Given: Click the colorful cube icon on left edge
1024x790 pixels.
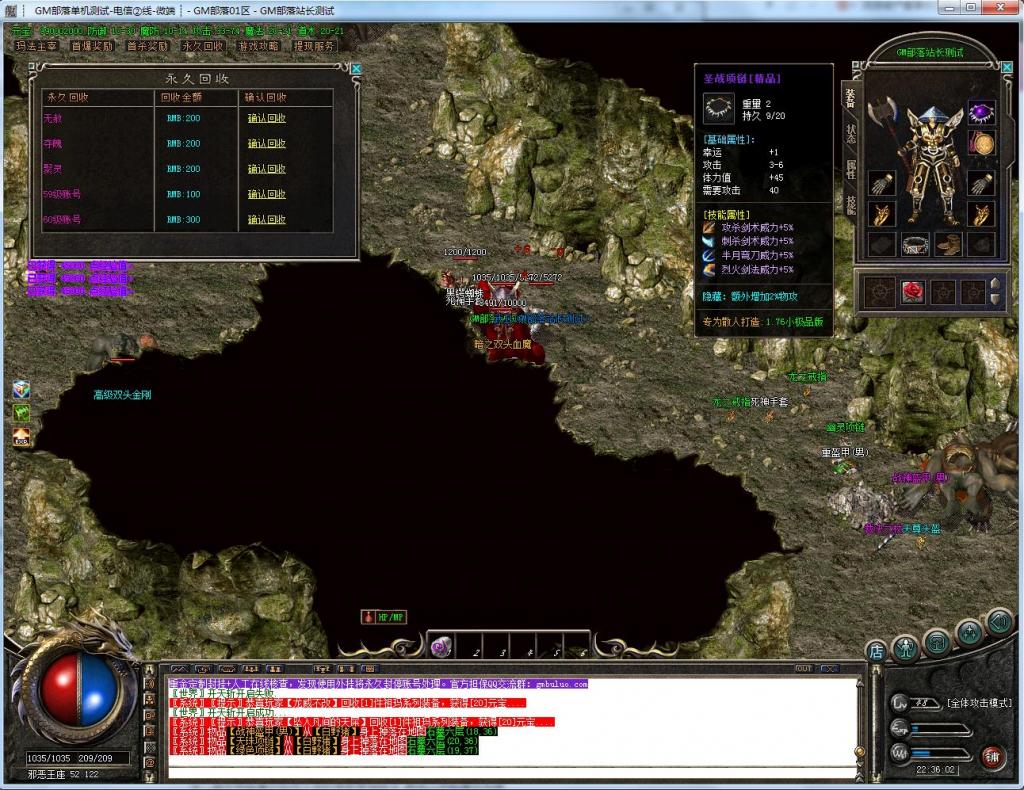Looking at the screenshot, I should point(21,389).
